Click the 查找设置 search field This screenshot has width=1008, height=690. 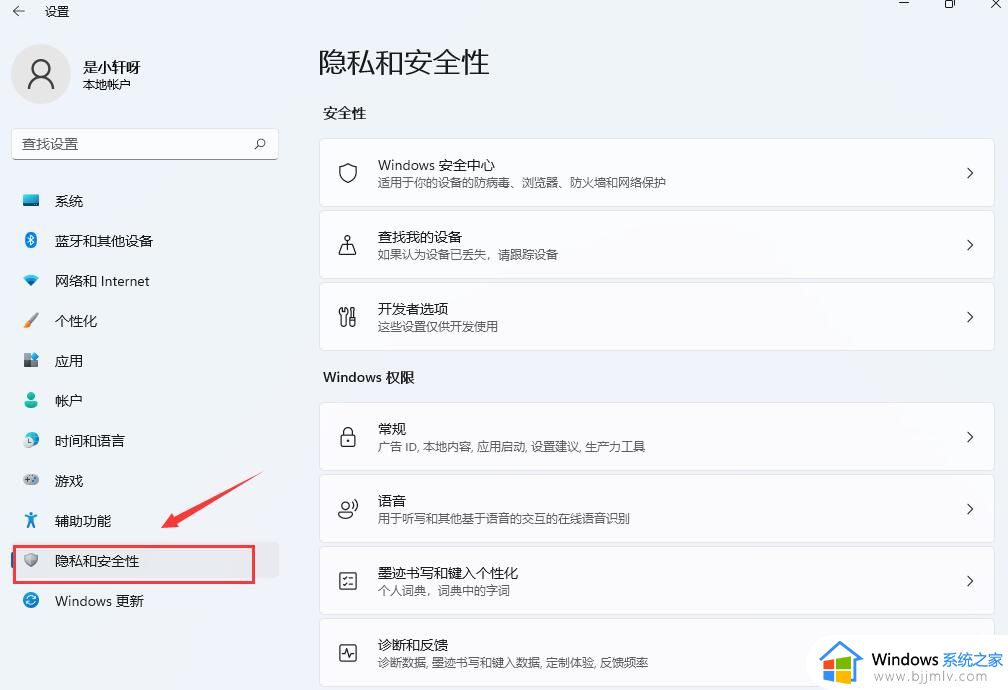[x=145, y=144]
